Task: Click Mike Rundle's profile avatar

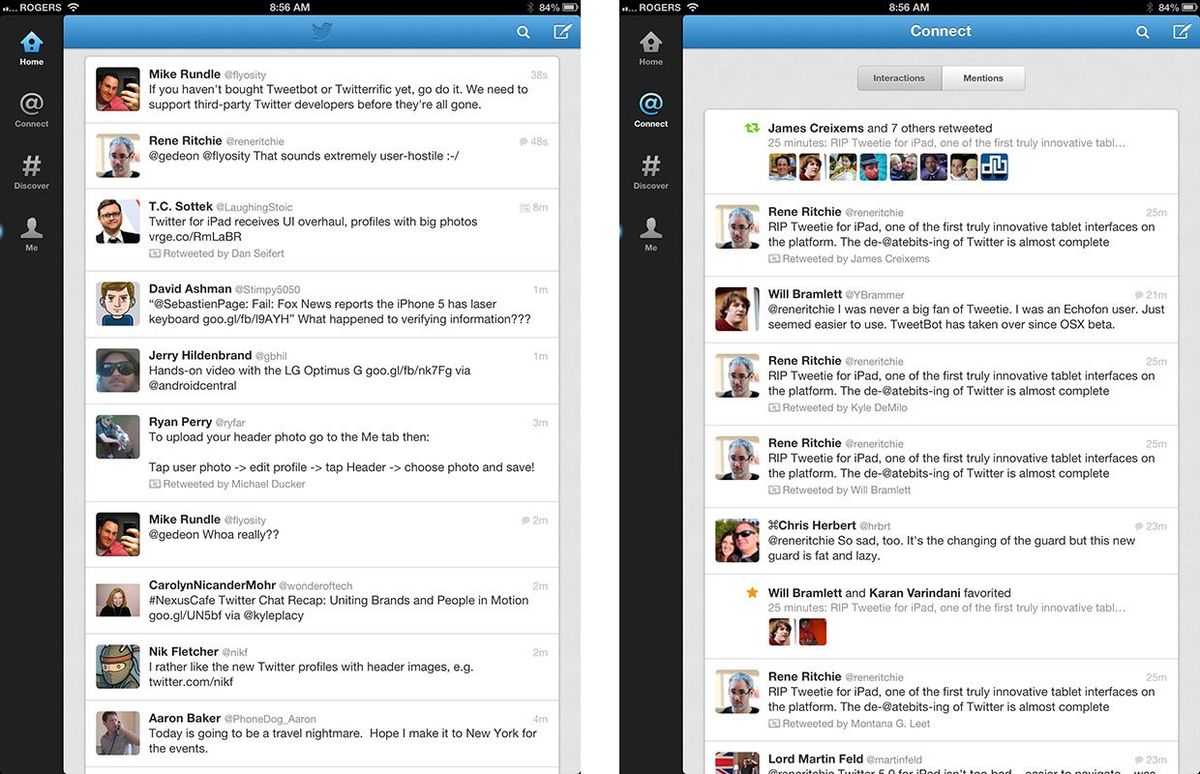Action: point(119,90)
